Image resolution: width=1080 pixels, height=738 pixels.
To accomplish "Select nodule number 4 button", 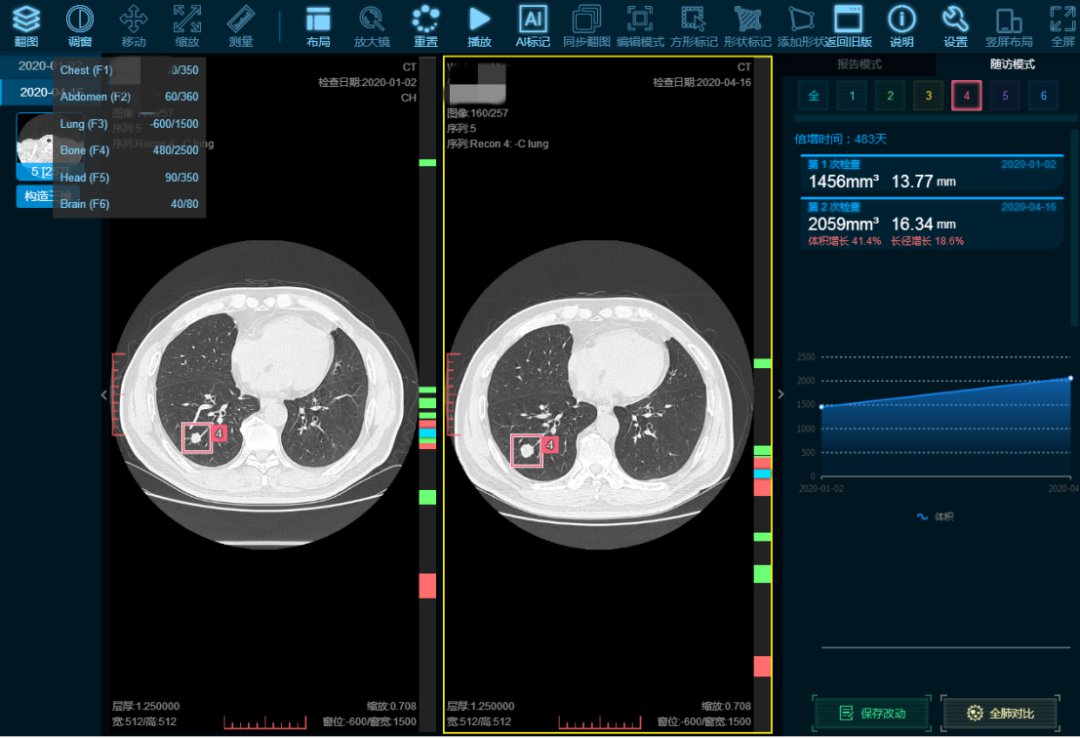I will (966, 96).
